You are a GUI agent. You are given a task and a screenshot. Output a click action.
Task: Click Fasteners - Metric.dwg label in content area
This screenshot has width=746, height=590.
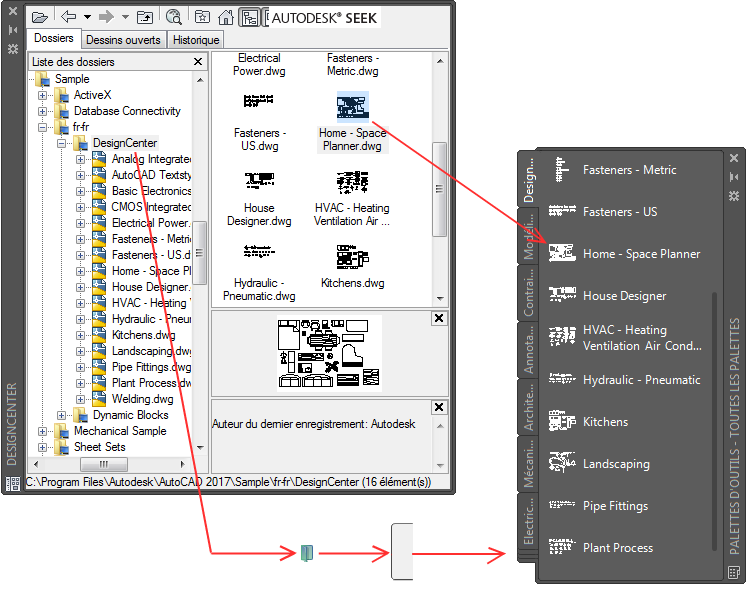[353, 65]
